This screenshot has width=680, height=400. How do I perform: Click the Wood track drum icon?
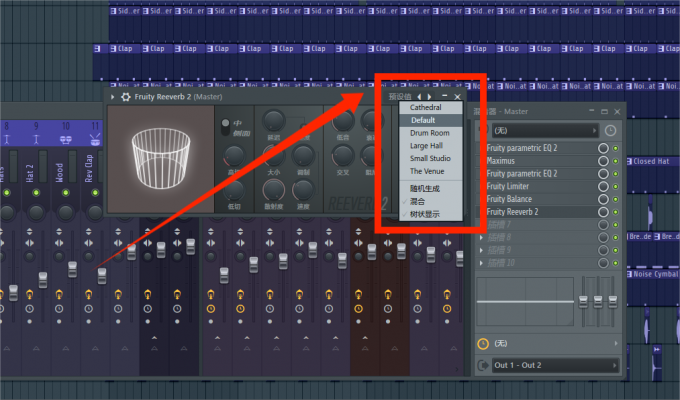(65, 139)
